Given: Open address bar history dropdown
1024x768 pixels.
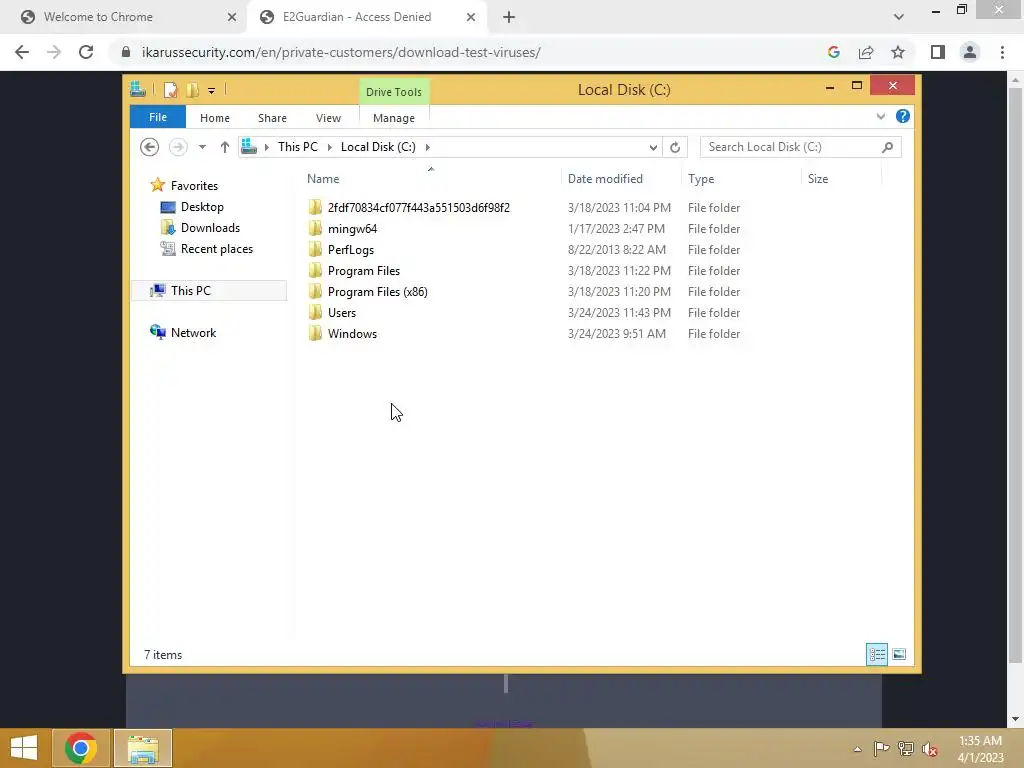Looking at the screenshot, I should click(653, 148).
